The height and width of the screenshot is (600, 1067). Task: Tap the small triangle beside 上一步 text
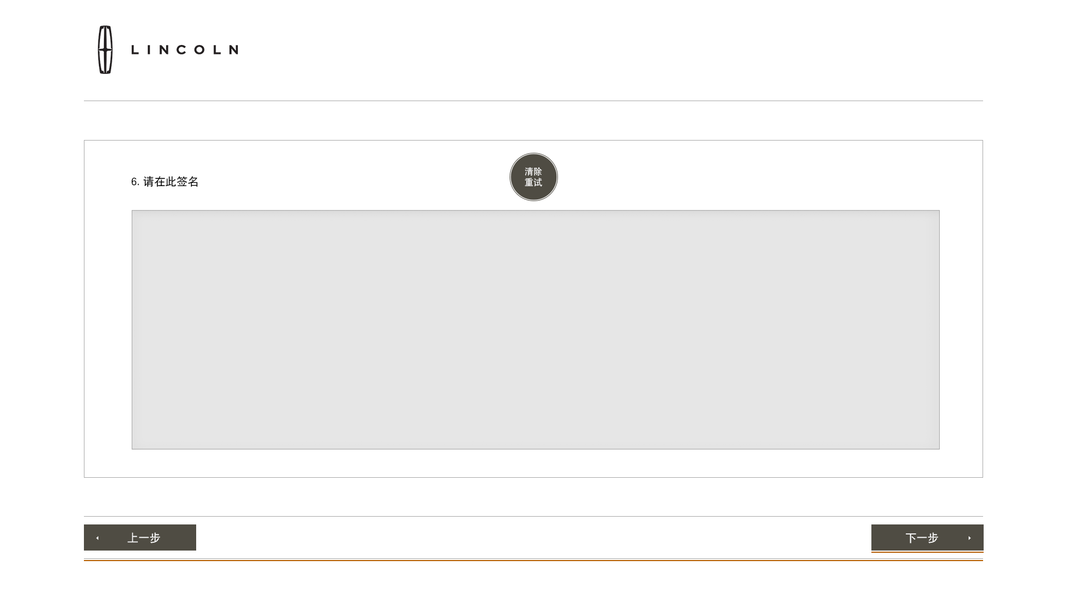coord(97,538)
